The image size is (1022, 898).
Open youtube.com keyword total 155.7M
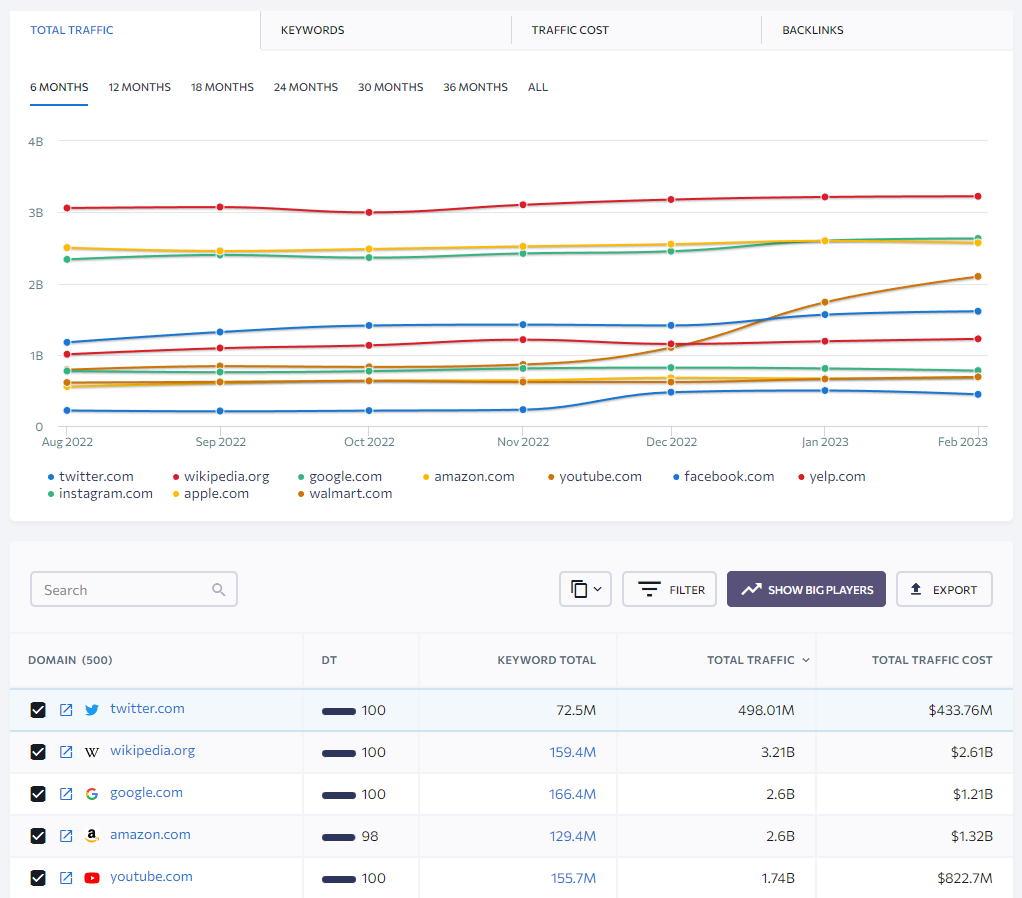coord(573,878)
